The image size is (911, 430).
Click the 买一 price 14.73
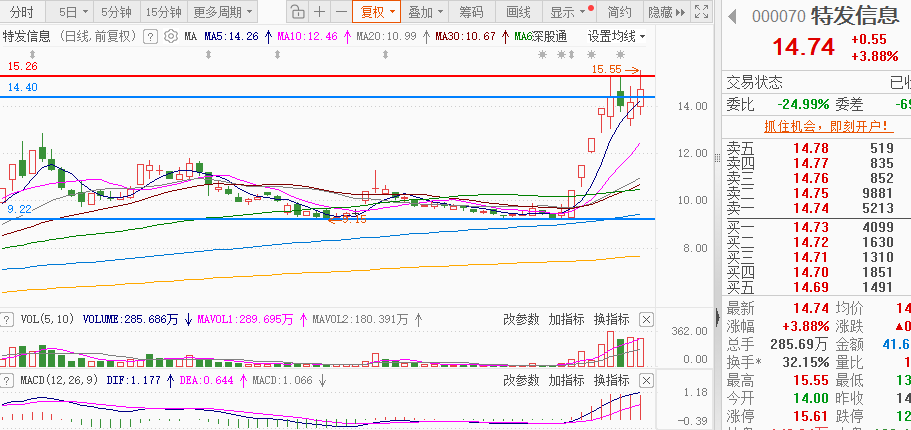pos(811,227)
